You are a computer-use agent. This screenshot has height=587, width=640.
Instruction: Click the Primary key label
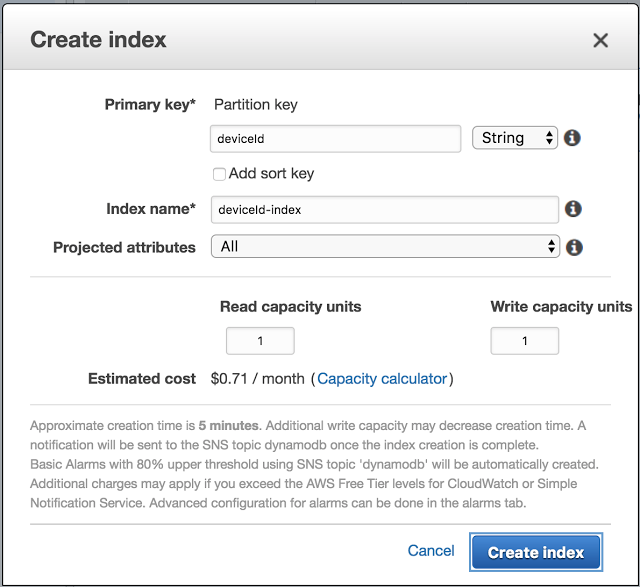pos(150,104)
